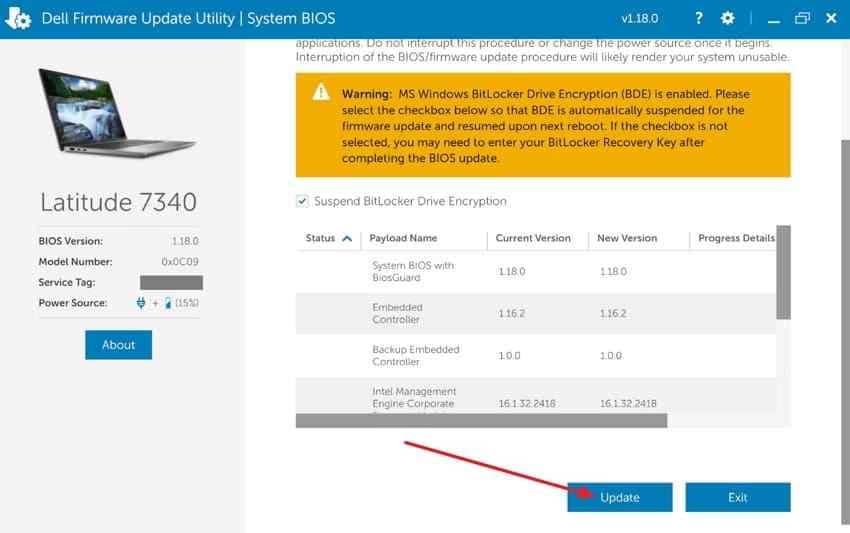The image size is (850, 533).
Task: Click the Update button
Action: pyautogui.click(x=620, y=497)
